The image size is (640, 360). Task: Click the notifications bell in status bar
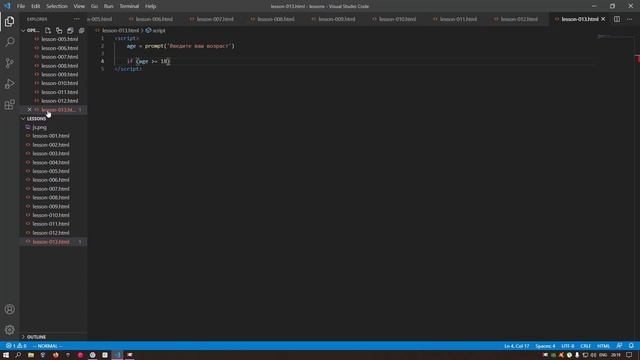(x=631, y=346)
